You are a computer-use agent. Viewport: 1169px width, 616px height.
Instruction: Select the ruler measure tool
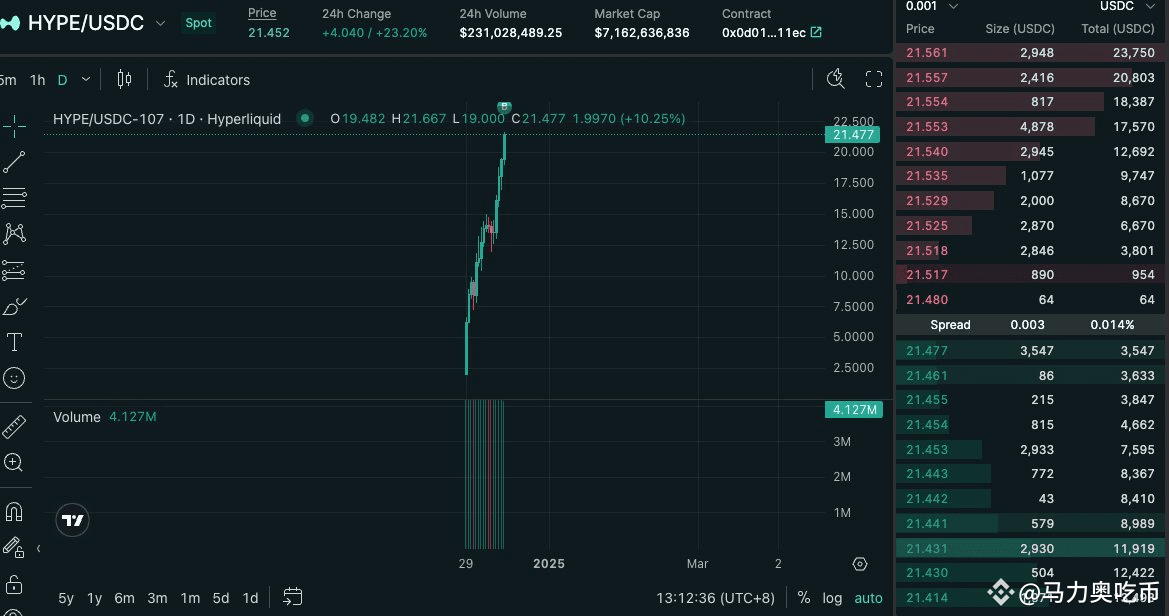pos(14,427)
